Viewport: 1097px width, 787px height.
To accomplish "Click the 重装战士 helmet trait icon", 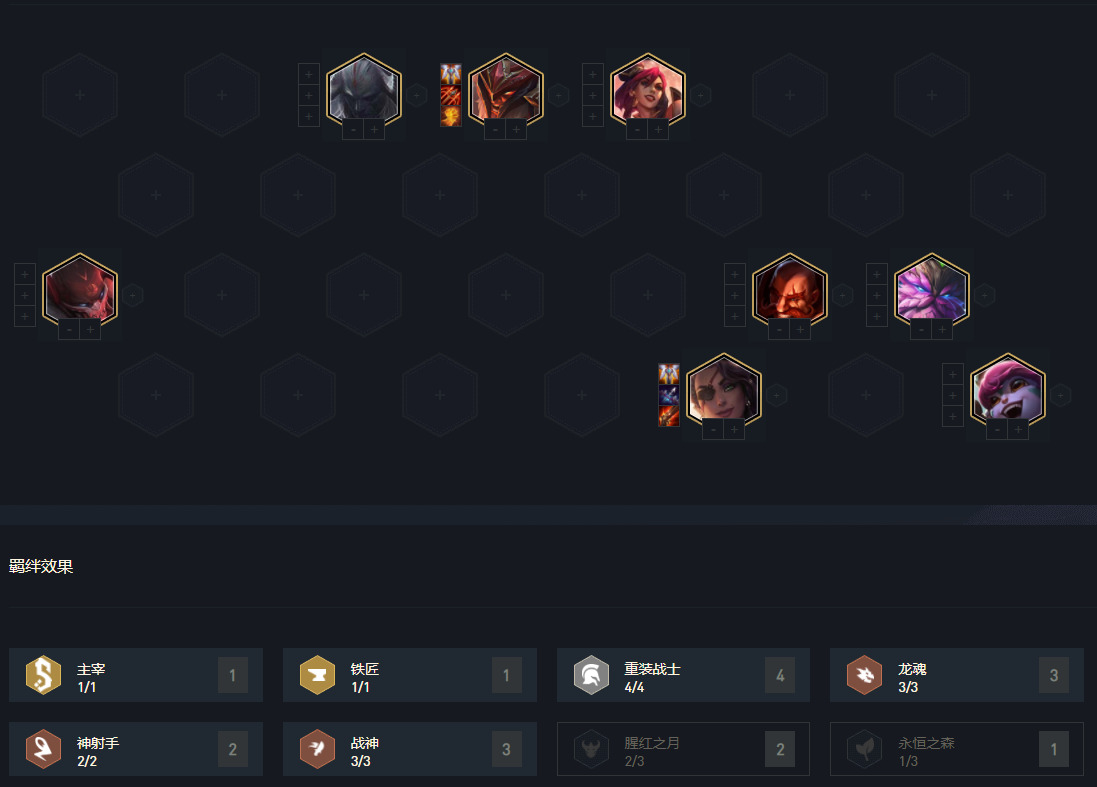I will pos(591,675).
